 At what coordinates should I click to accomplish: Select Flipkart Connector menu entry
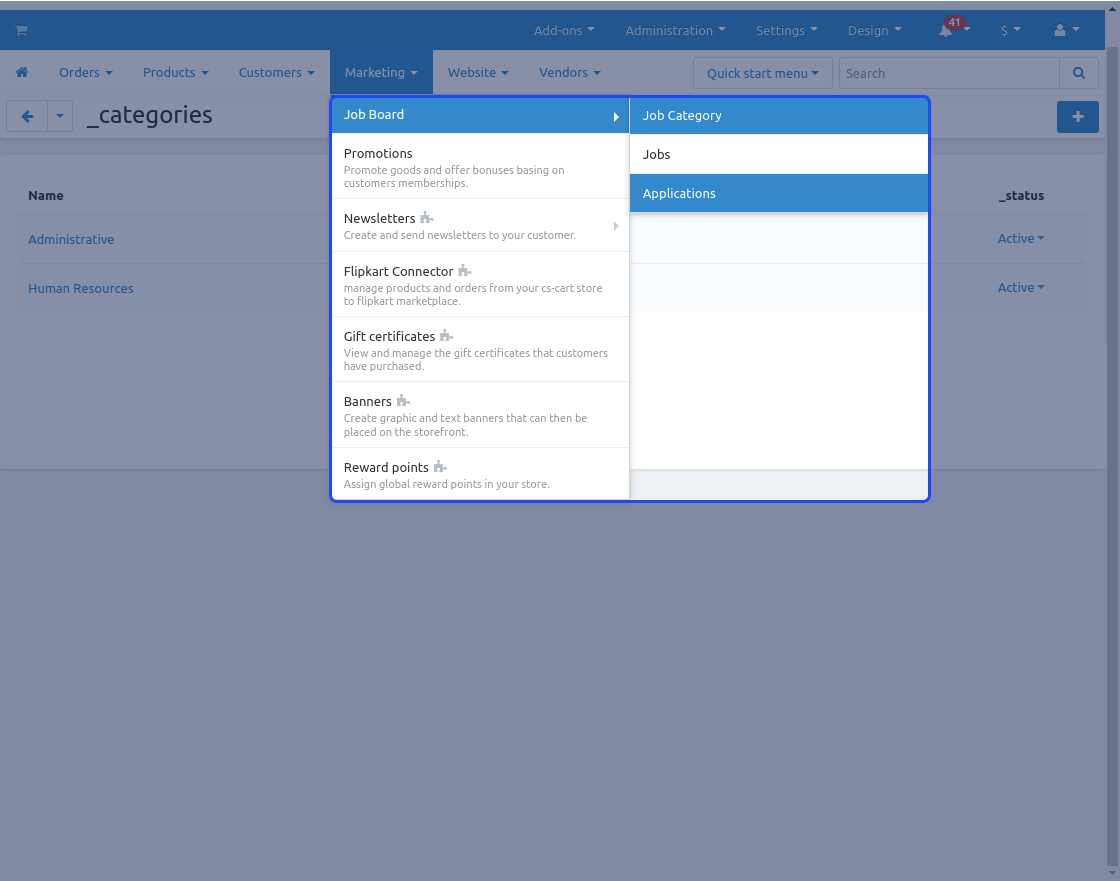[x=480, y=284]
